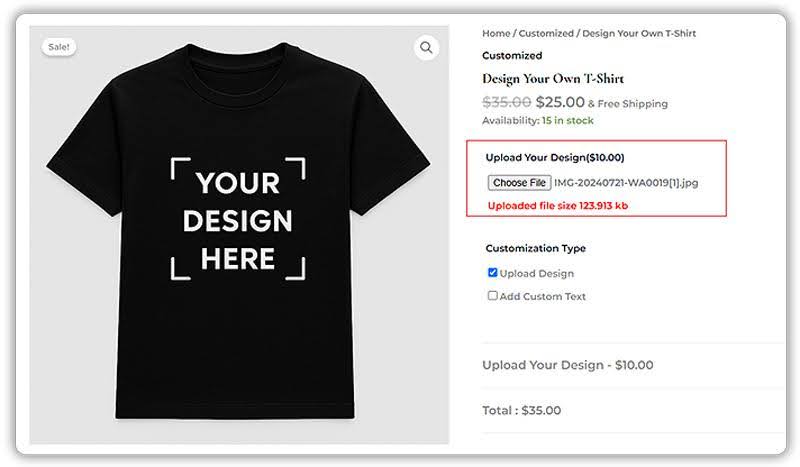Screen dimensions: 800x467
Task: Click the Customized category label above title
Action: tap(511, 56)
